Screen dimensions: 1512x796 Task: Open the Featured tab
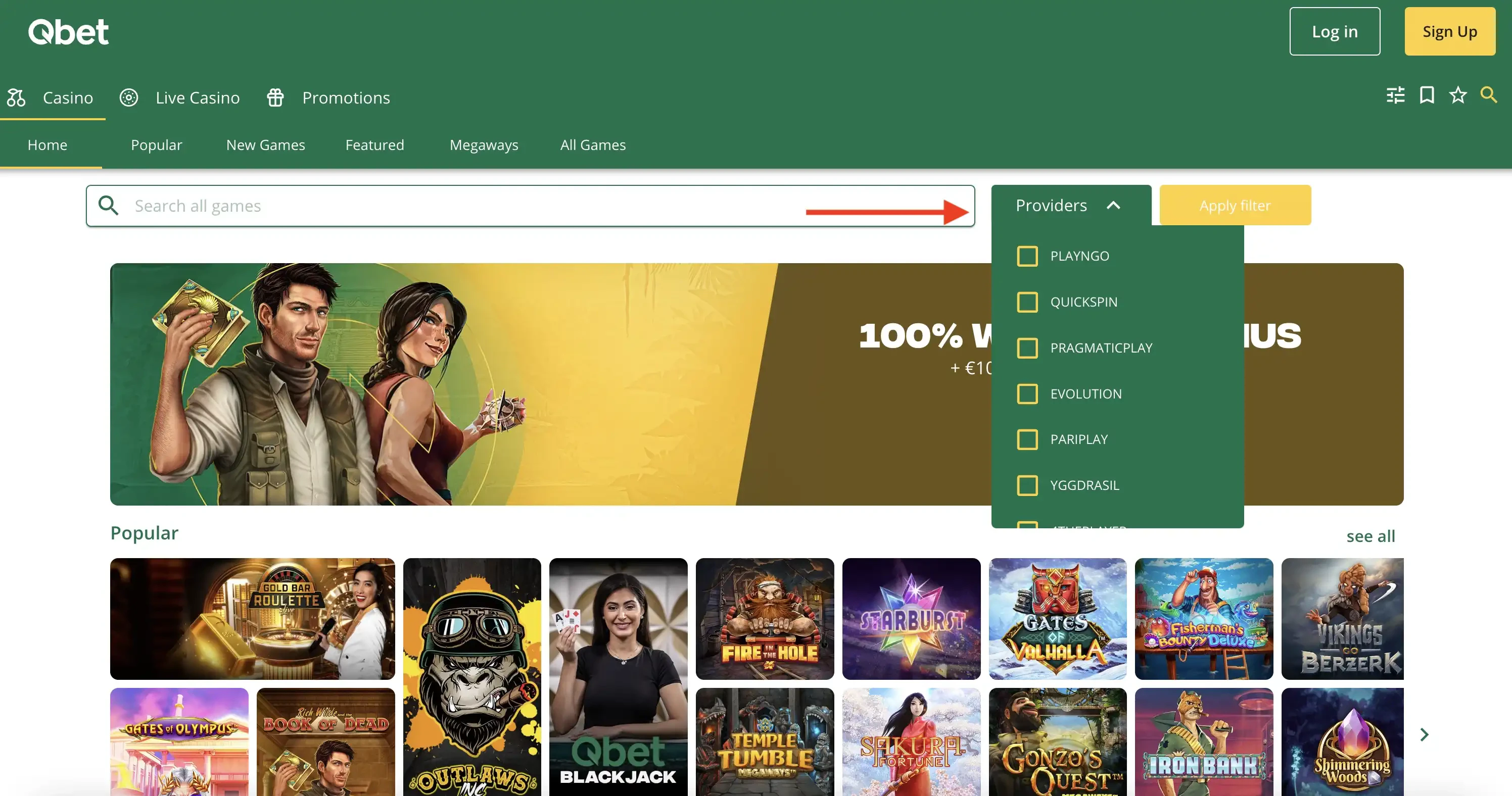tap(374, 145)
